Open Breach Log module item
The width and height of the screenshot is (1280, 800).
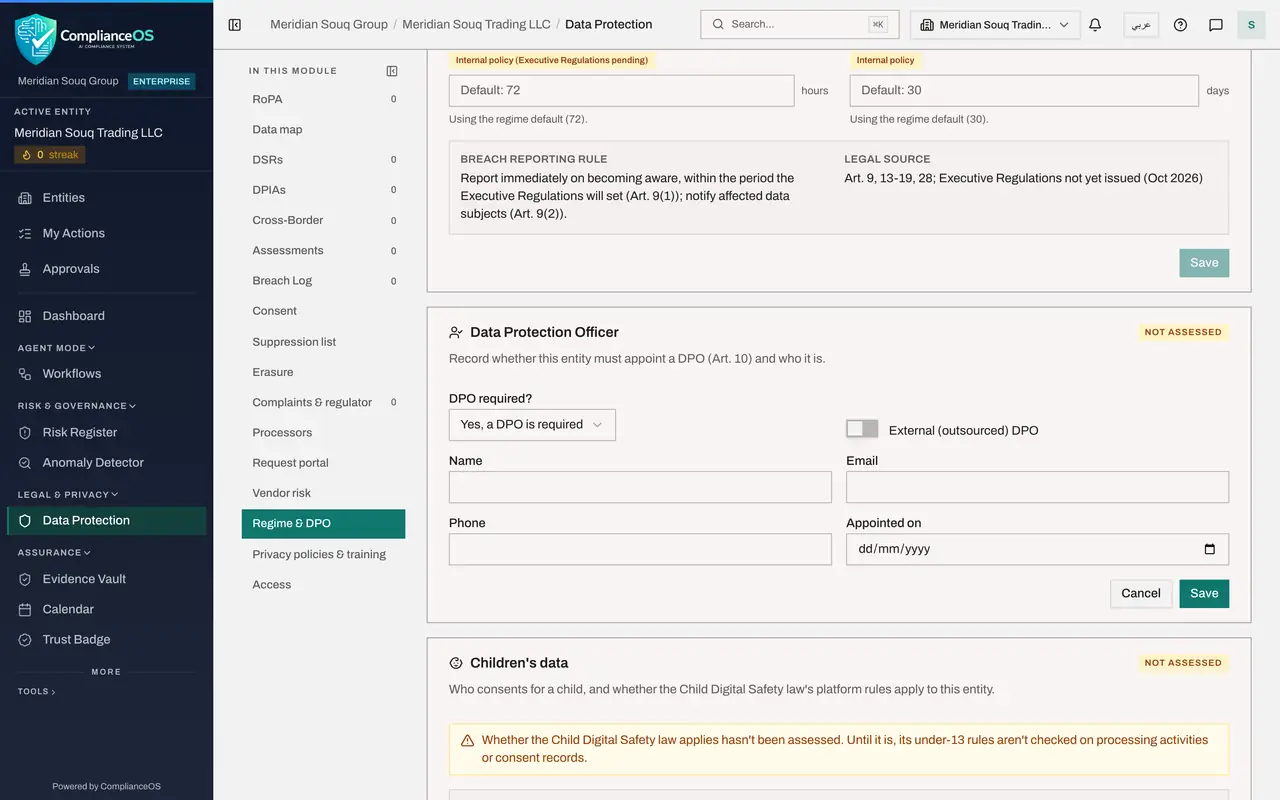323,281
